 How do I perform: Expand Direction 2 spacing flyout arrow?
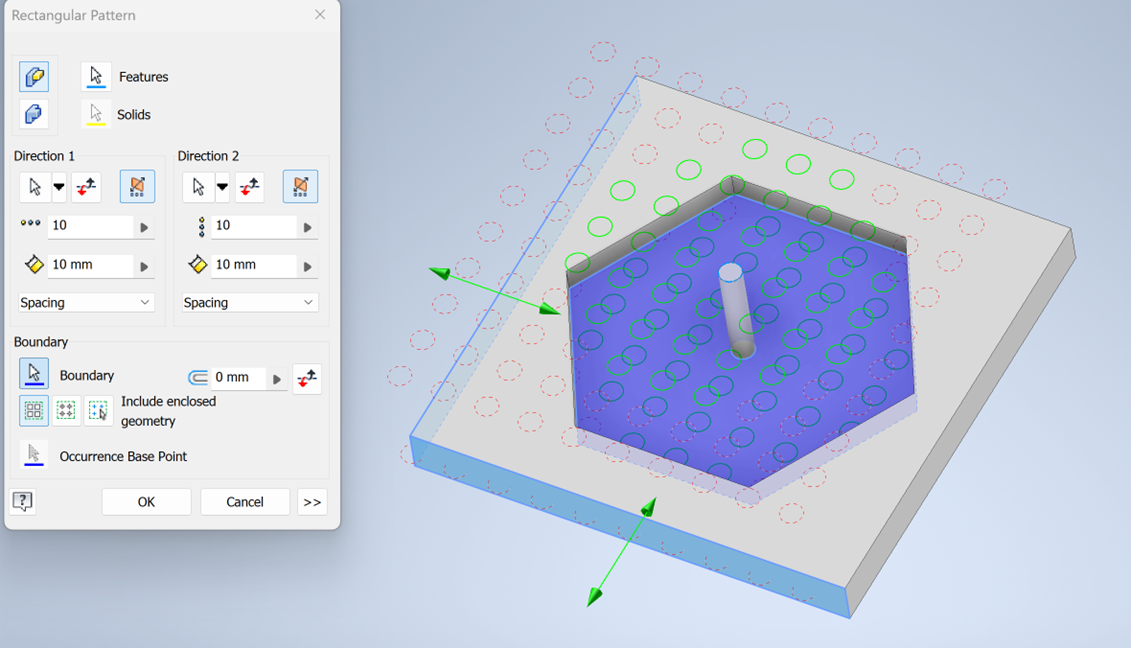(x=308, y=266)
